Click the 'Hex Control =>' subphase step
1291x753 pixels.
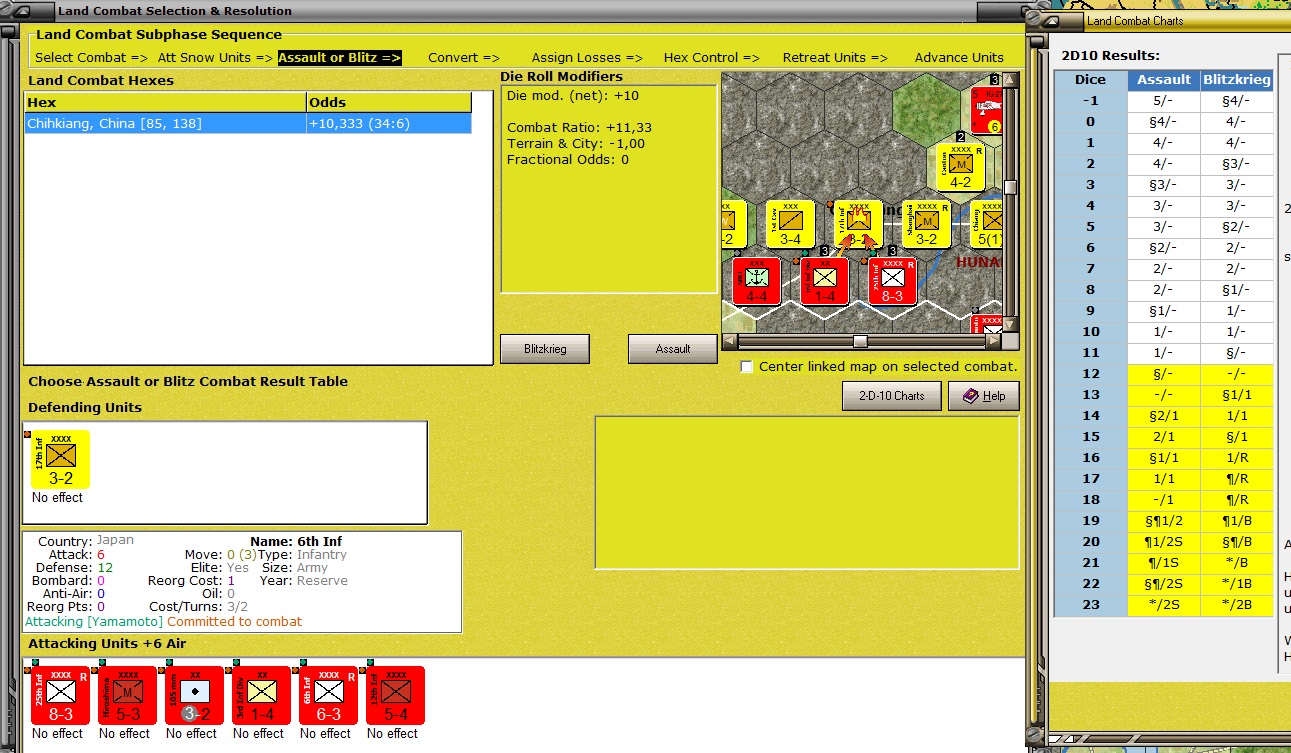pyautogui.click(x=712, y=57)
